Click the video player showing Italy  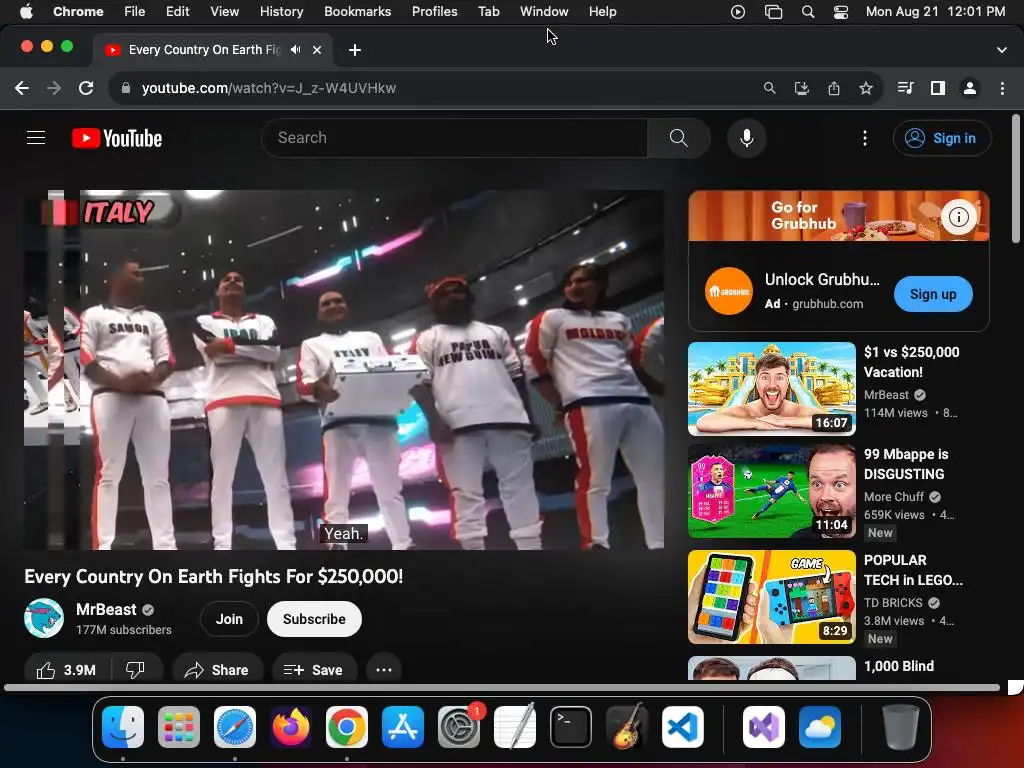pos(344,370)
